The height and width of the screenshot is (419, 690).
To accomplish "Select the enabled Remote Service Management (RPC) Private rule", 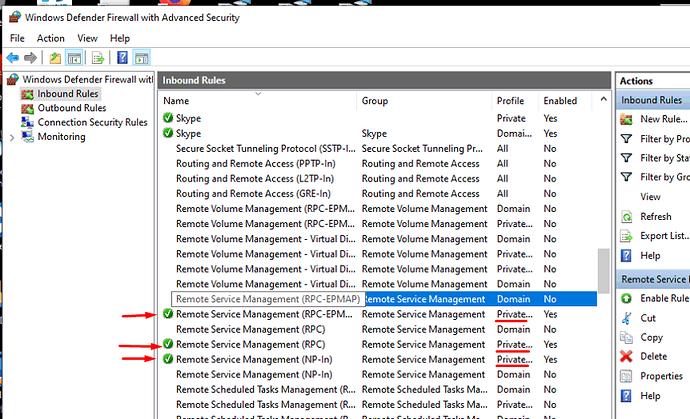I will coord(250,345).
